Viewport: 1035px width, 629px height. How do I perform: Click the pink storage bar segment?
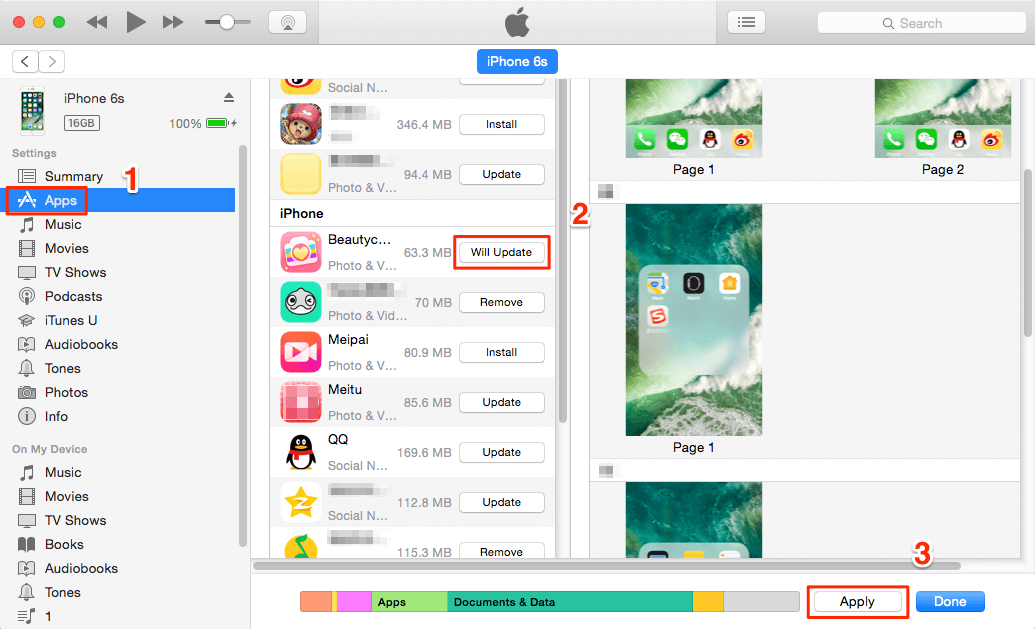(354, 602)
